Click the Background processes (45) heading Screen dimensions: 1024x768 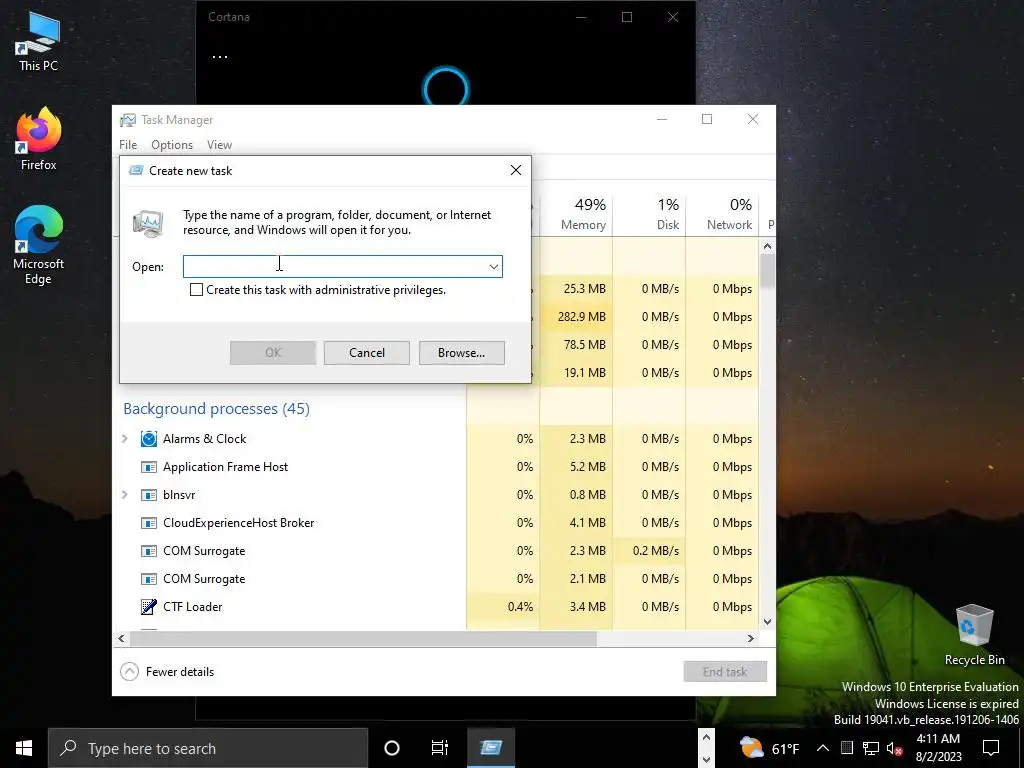point(216,409)
